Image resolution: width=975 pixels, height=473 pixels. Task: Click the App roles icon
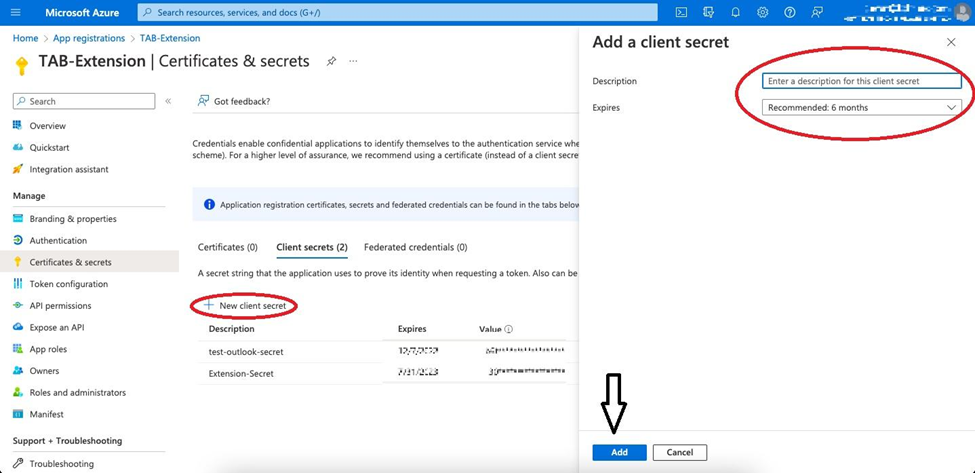[x=17, y=349]
